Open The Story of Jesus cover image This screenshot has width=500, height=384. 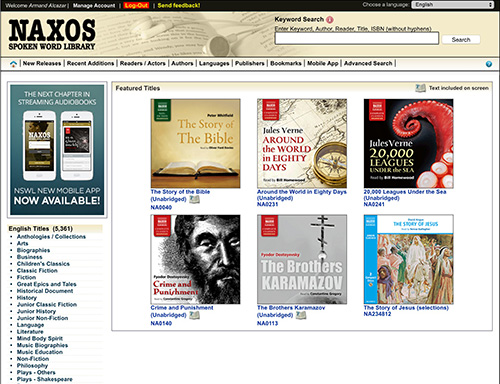tap(408, 259)
